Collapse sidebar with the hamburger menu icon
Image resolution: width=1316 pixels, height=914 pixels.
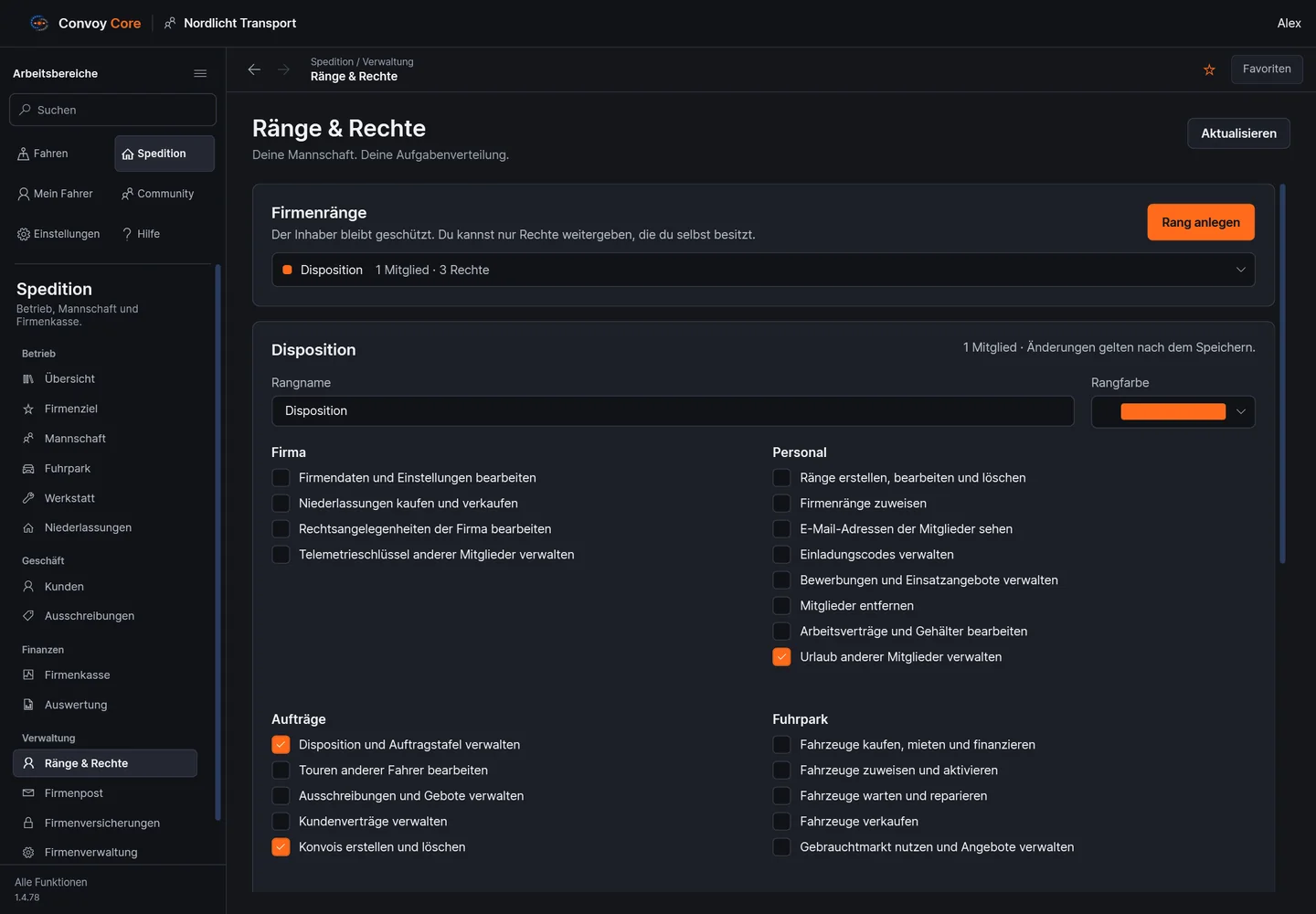(x=200, y=73)
